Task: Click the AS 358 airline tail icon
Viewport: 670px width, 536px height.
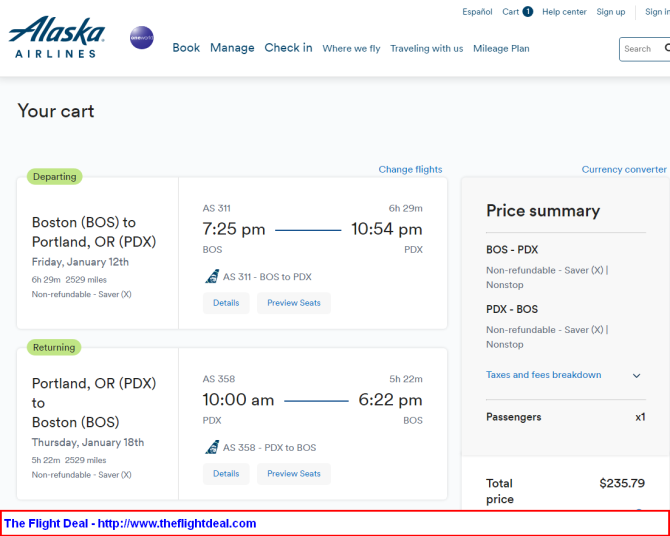Action: [212, 448]
